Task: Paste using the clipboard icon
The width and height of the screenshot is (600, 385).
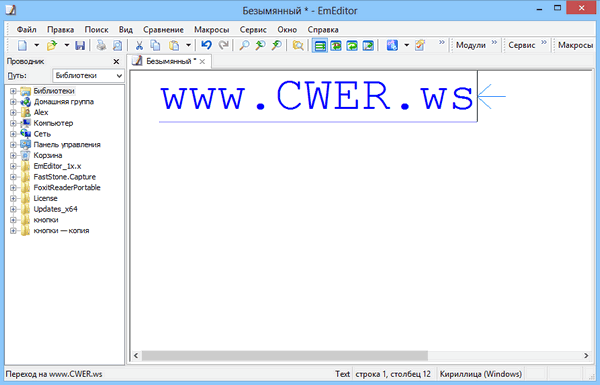Action: [x=174, y=46]
